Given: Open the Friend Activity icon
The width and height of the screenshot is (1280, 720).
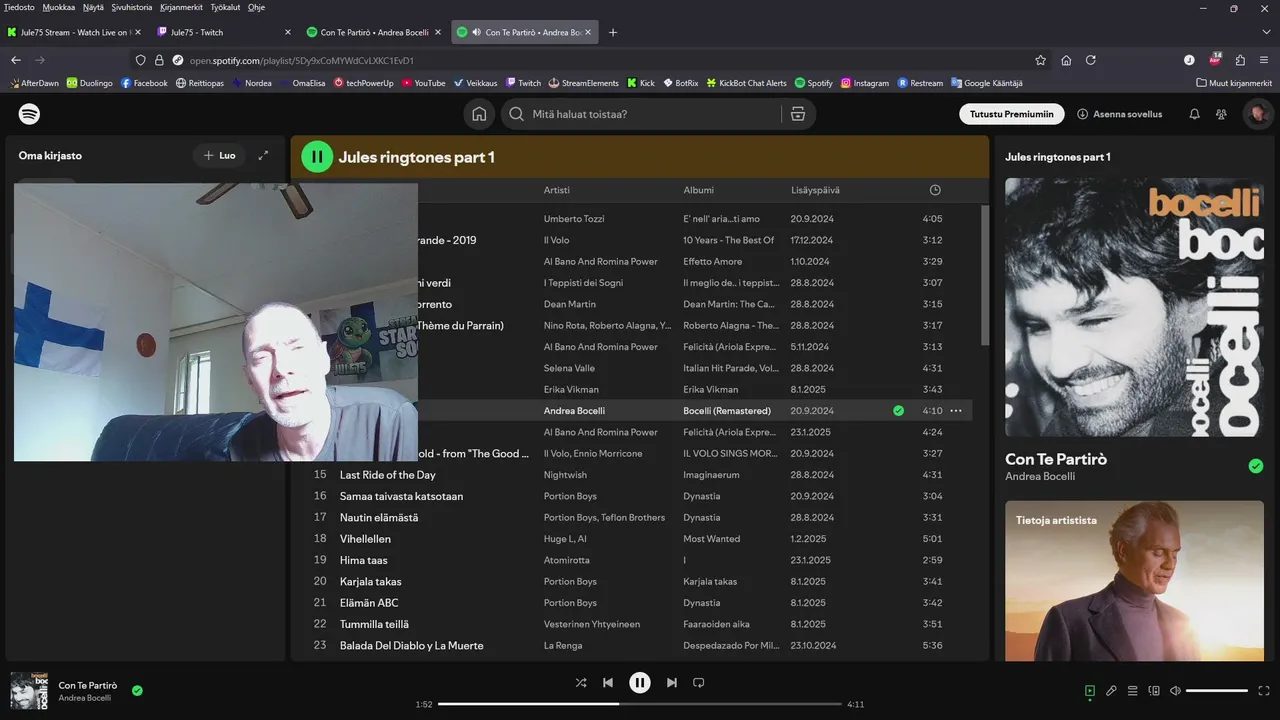Looking at the screenshot, I should (x=1221, y=114).
